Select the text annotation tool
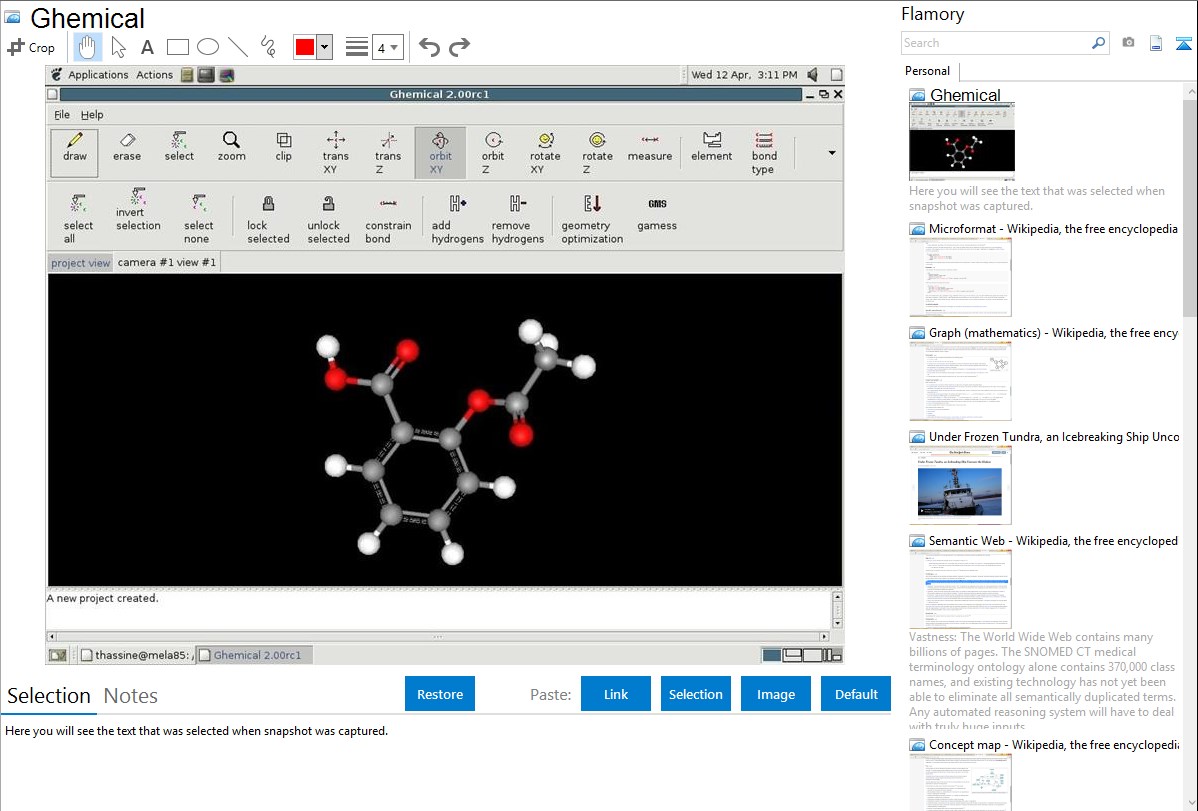 pos(147,47)
